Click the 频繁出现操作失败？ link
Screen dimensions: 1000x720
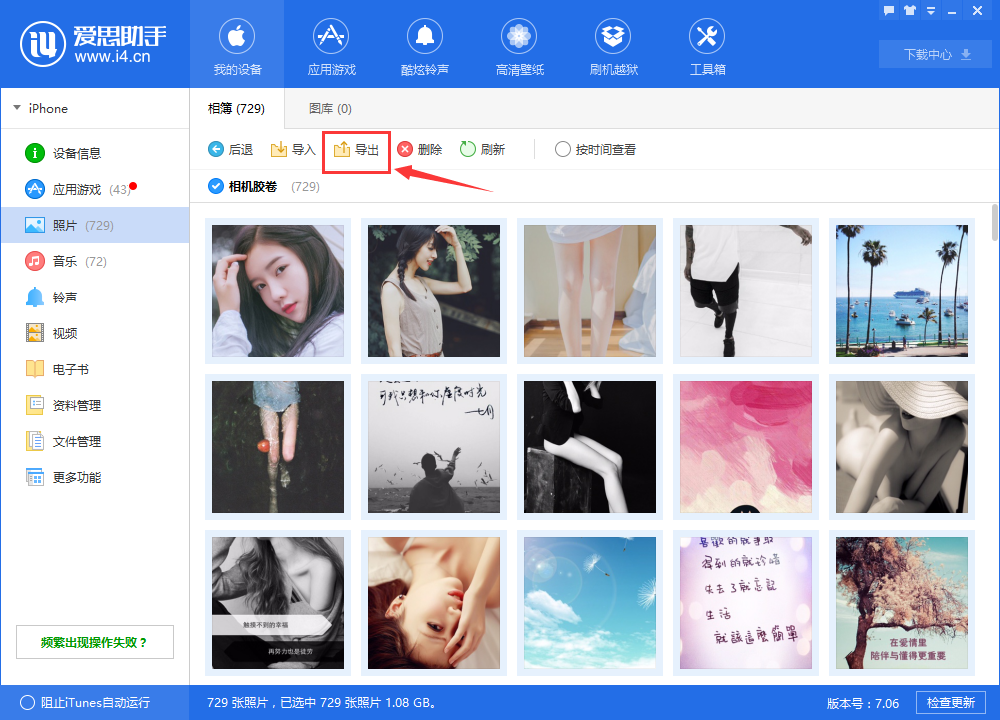click(94, 642)
